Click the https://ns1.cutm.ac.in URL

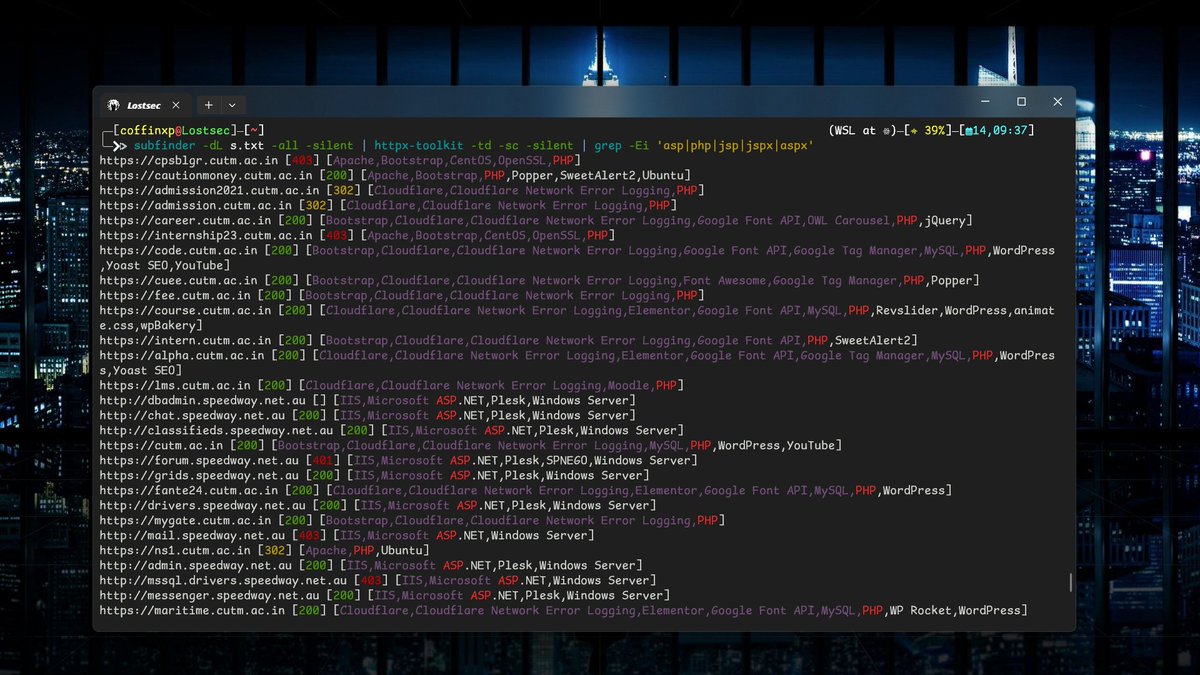175,551
